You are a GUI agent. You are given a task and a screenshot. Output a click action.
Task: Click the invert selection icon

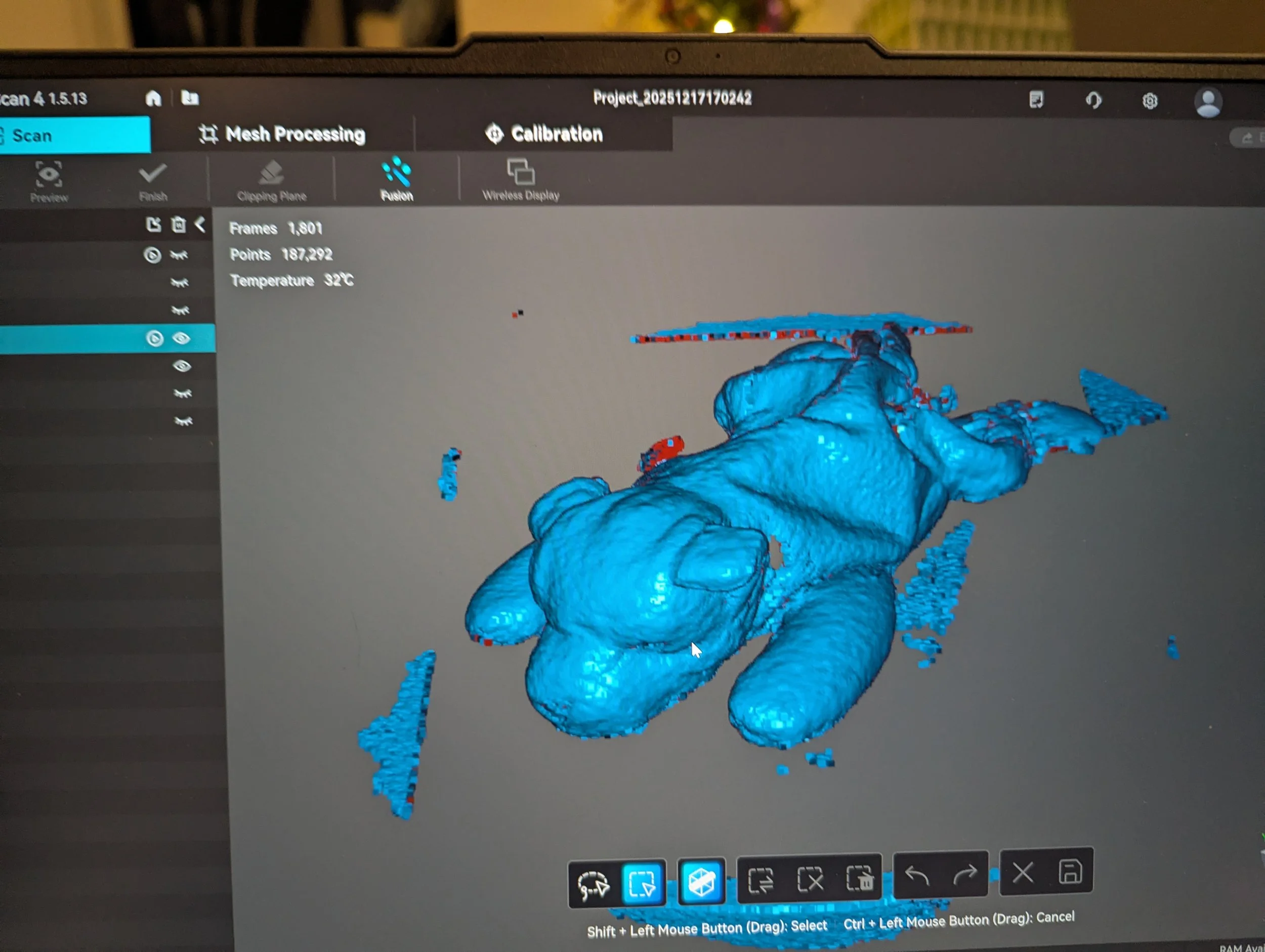pyautogui.click(x=761, y=879)
